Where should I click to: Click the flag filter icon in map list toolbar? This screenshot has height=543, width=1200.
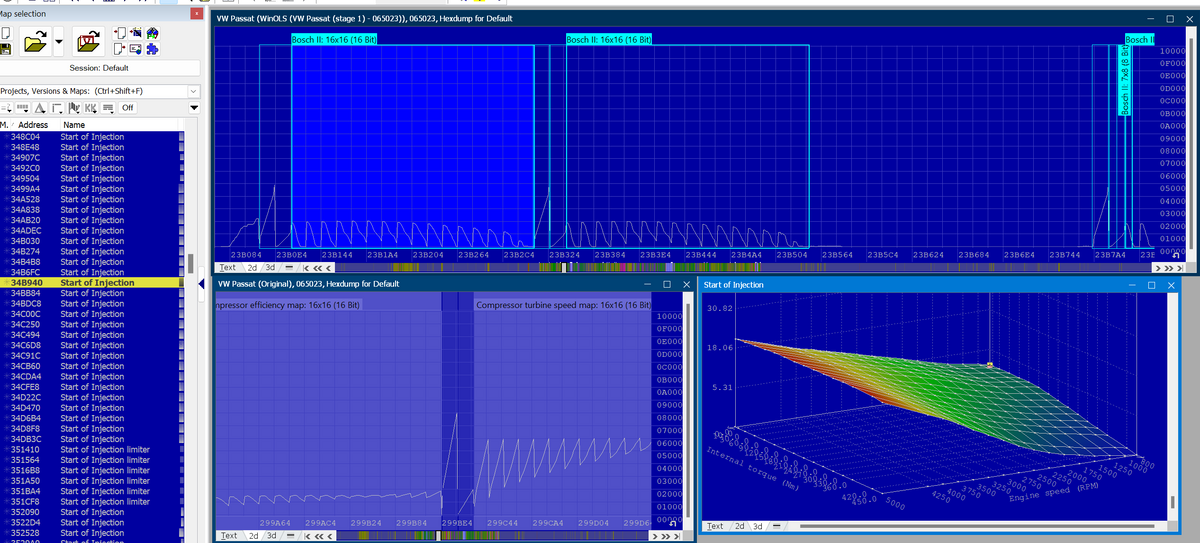tap(74, 107)
